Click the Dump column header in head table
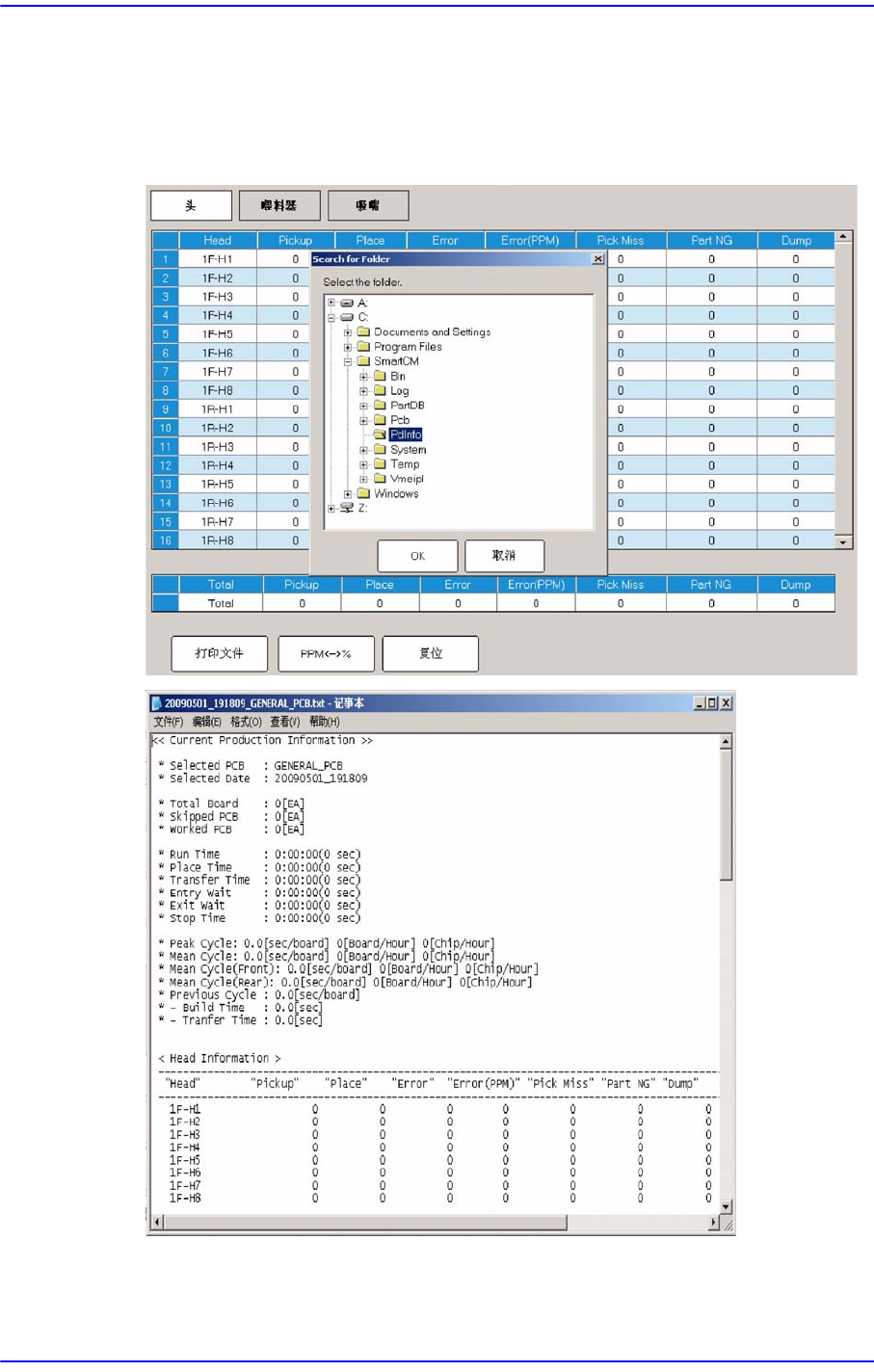 [796, 241]
